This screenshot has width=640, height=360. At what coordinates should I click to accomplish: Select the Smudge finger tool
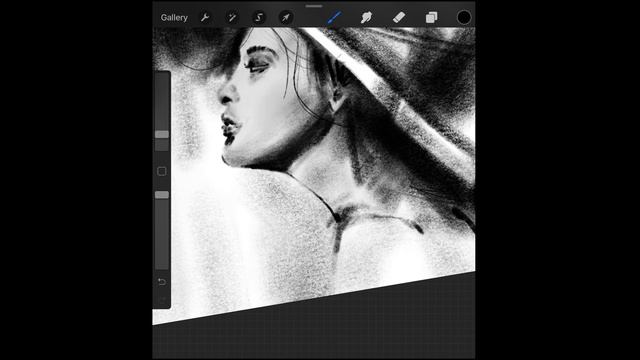pyautogui.click(x=367, y=18)
